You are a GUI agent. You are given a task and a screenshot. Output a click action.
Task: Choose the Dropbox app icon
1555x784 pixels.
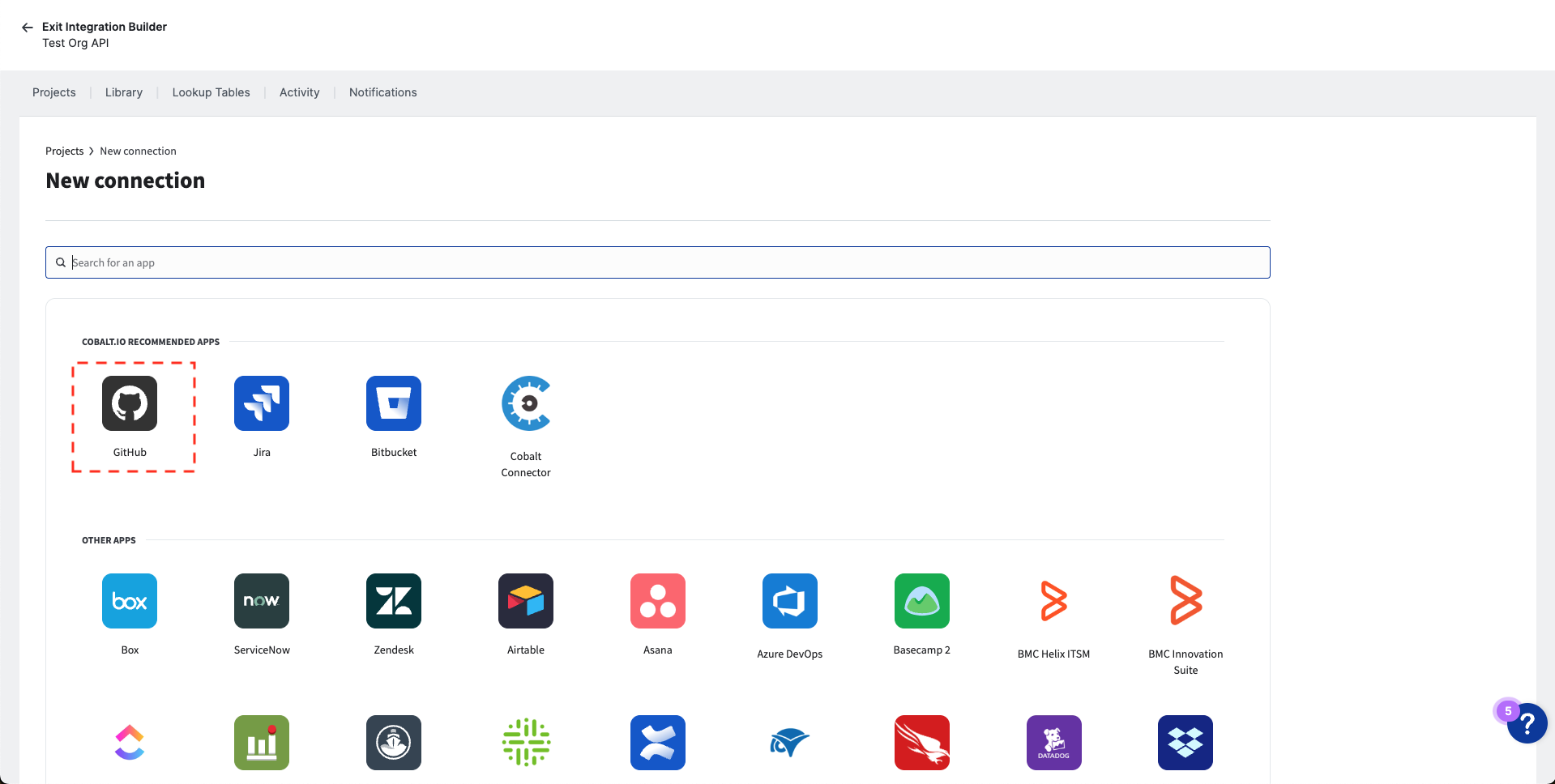tap(1185, 743)
